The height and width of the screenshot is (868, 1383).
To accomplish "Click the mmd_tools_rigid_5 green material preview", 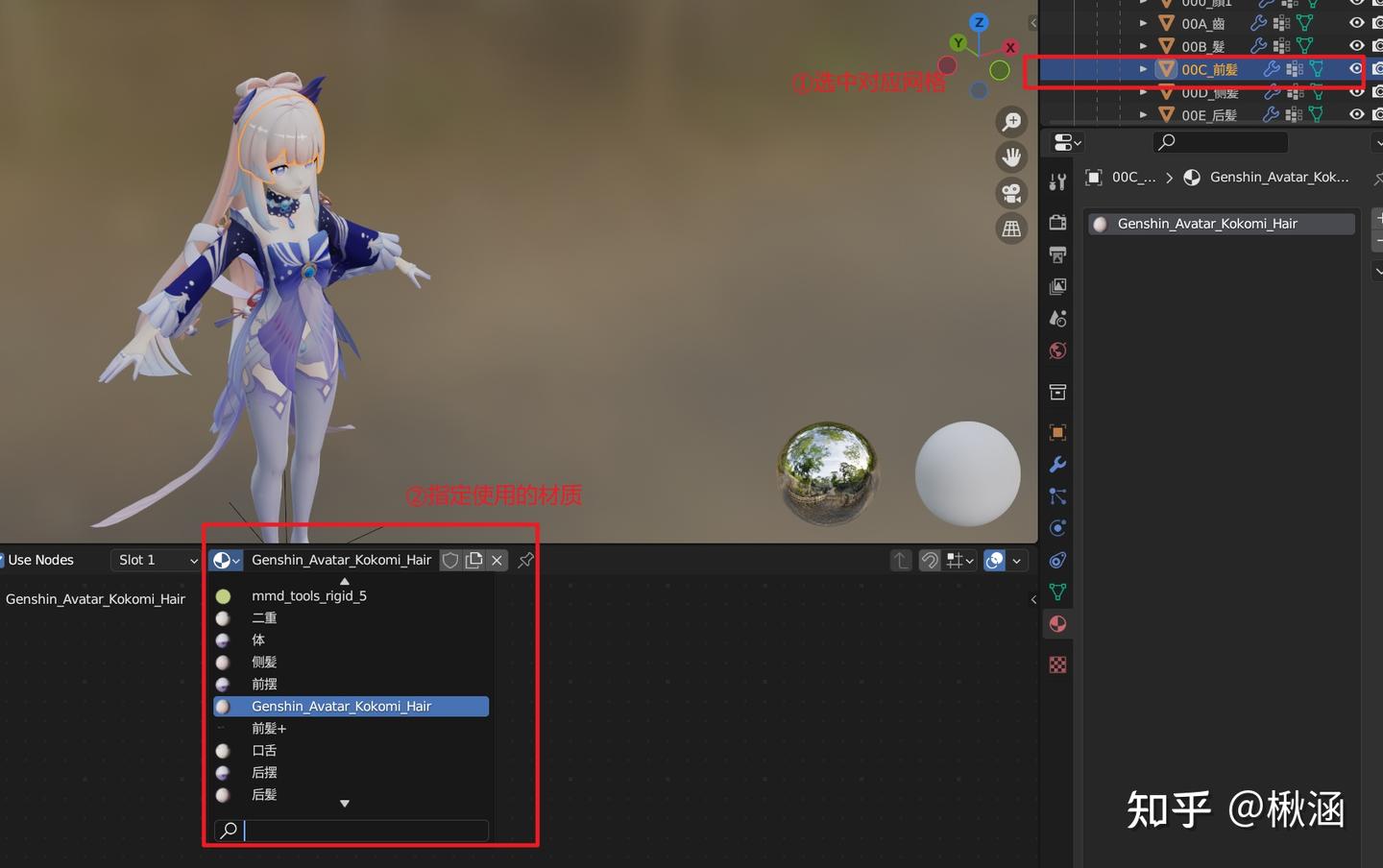I will tap(224, 595).
